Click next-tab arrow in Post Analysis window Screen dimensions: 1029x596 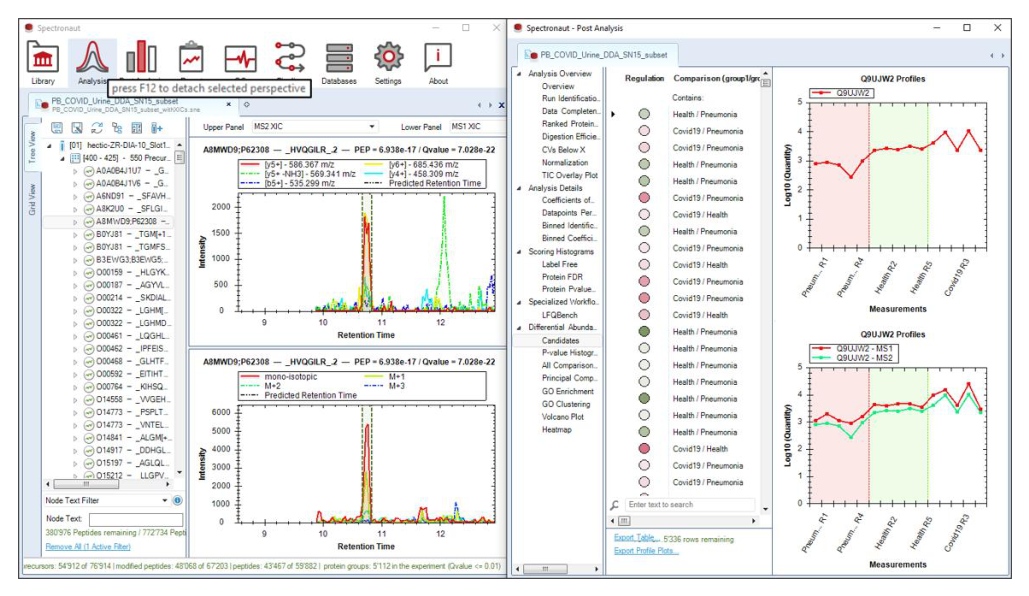tap(1003, 56)
